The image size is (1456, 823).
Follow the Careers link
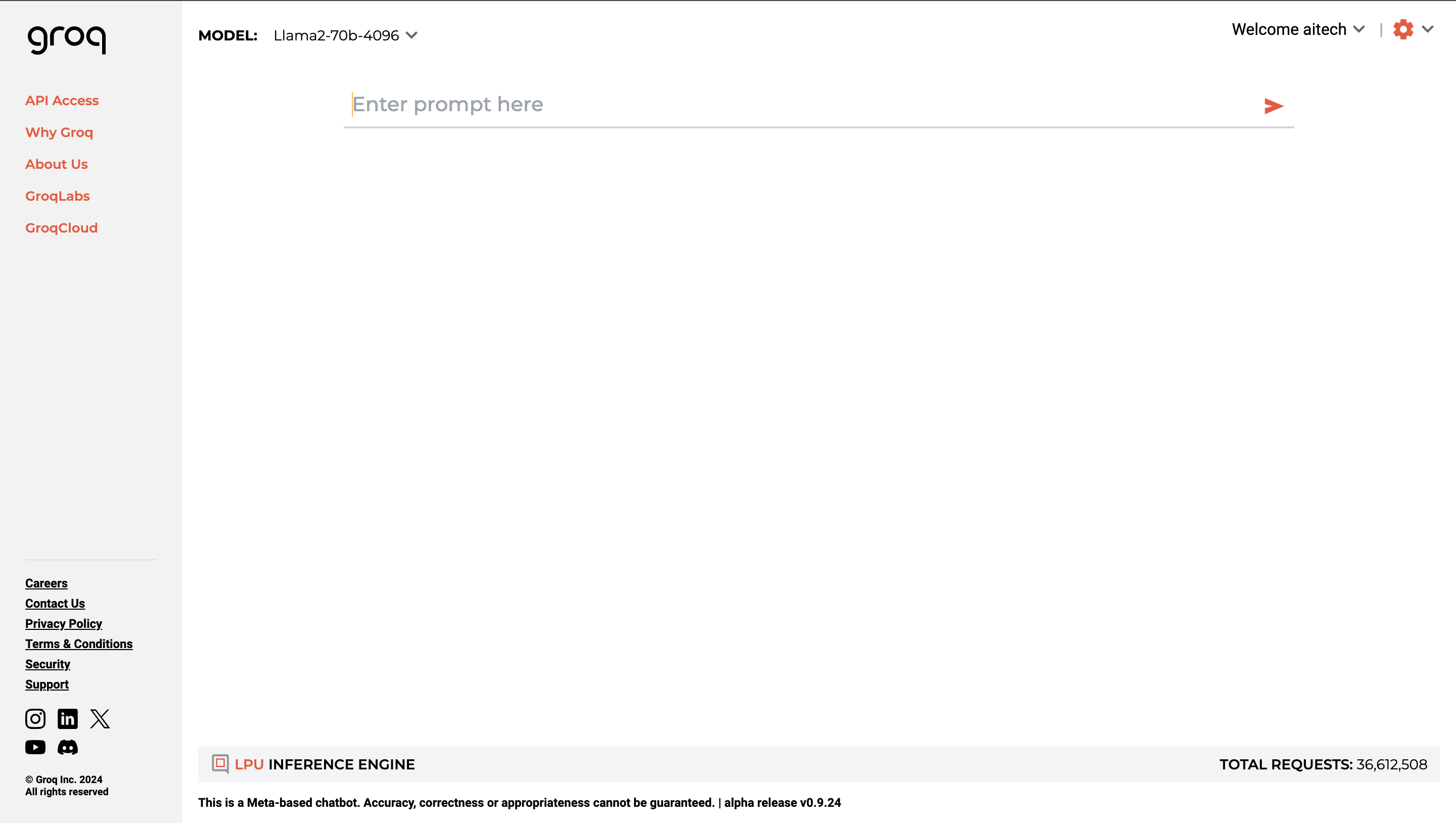pyautogui.click(x=47, y=583)
